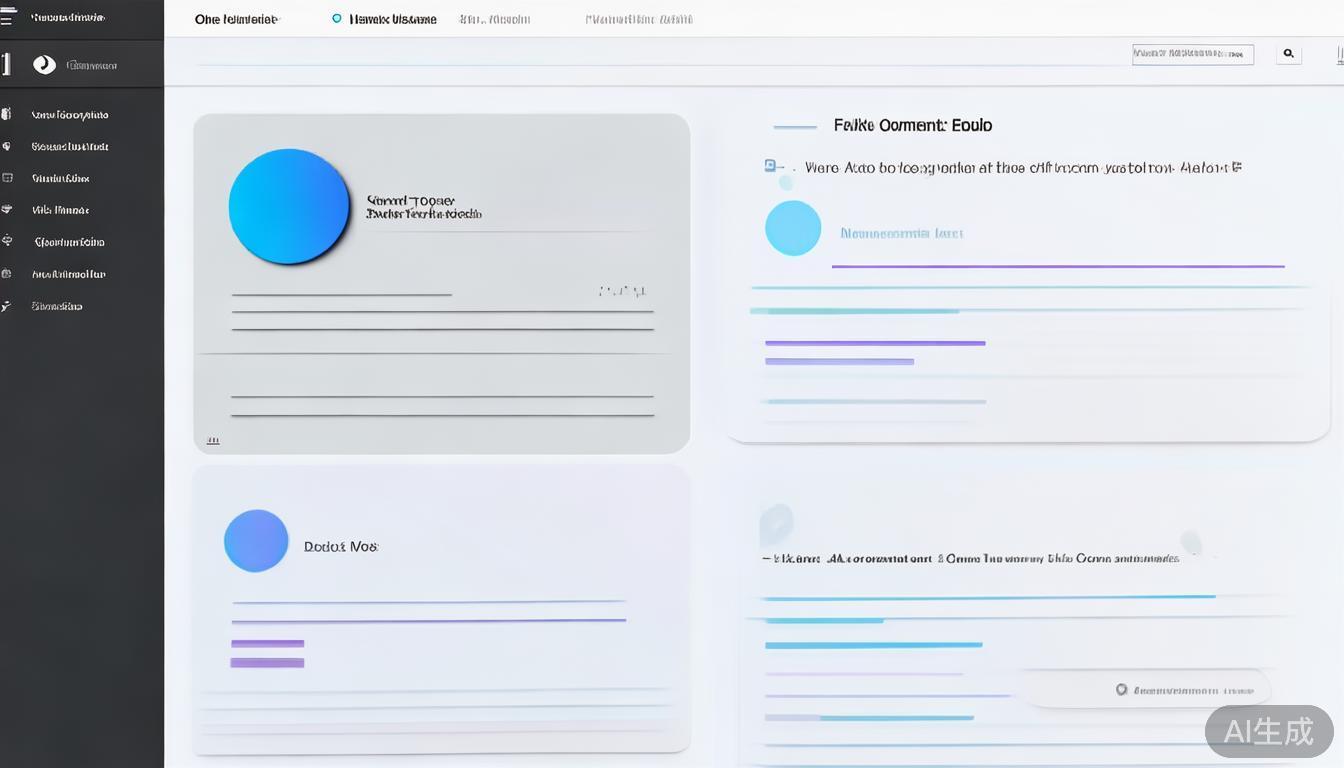Click the faint speech bubble icon in bottom-right card
Screen dimensions: 1344x768
[x=775, y=523]
